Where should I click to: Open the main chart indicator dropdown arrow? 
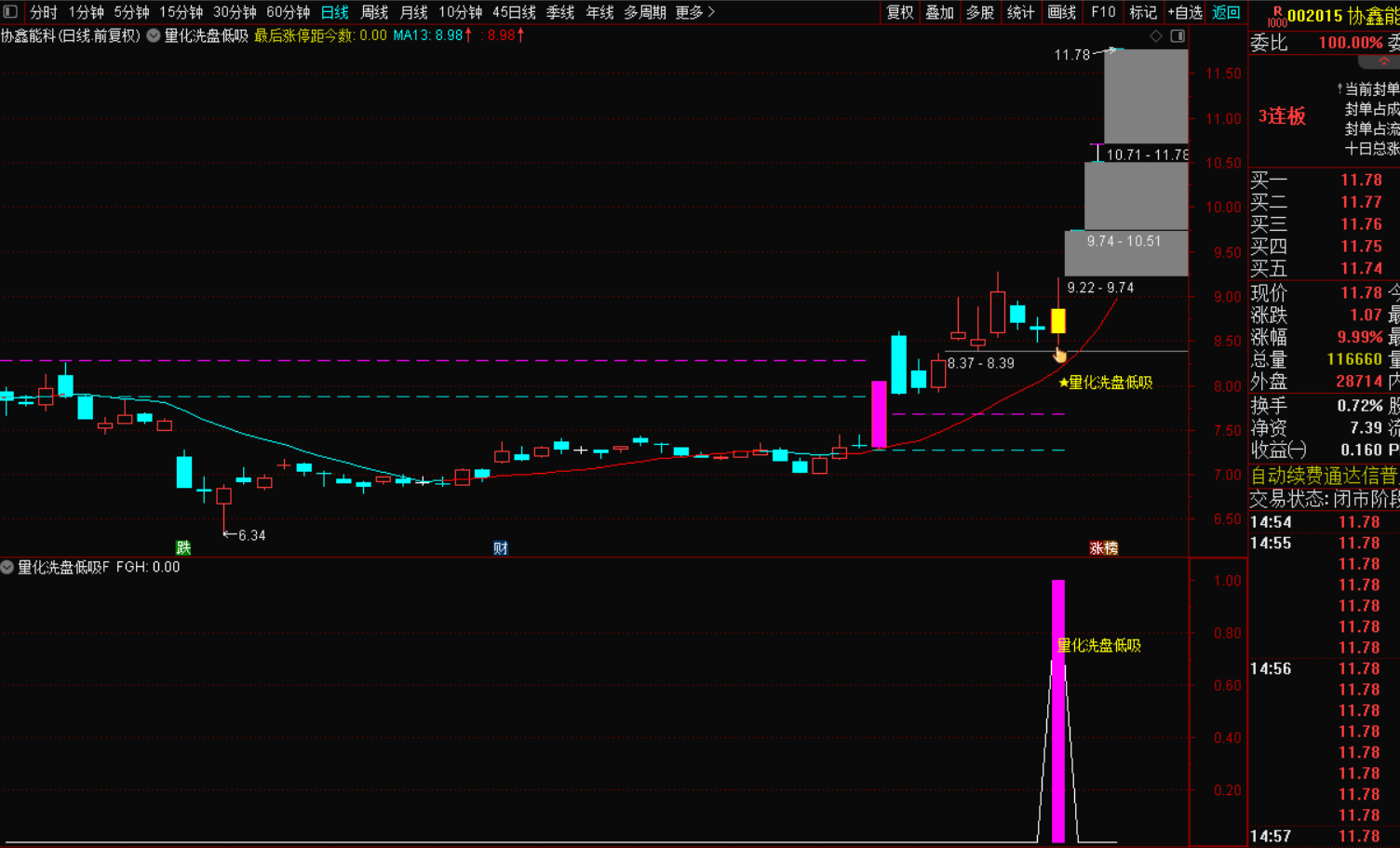(154, 35)
